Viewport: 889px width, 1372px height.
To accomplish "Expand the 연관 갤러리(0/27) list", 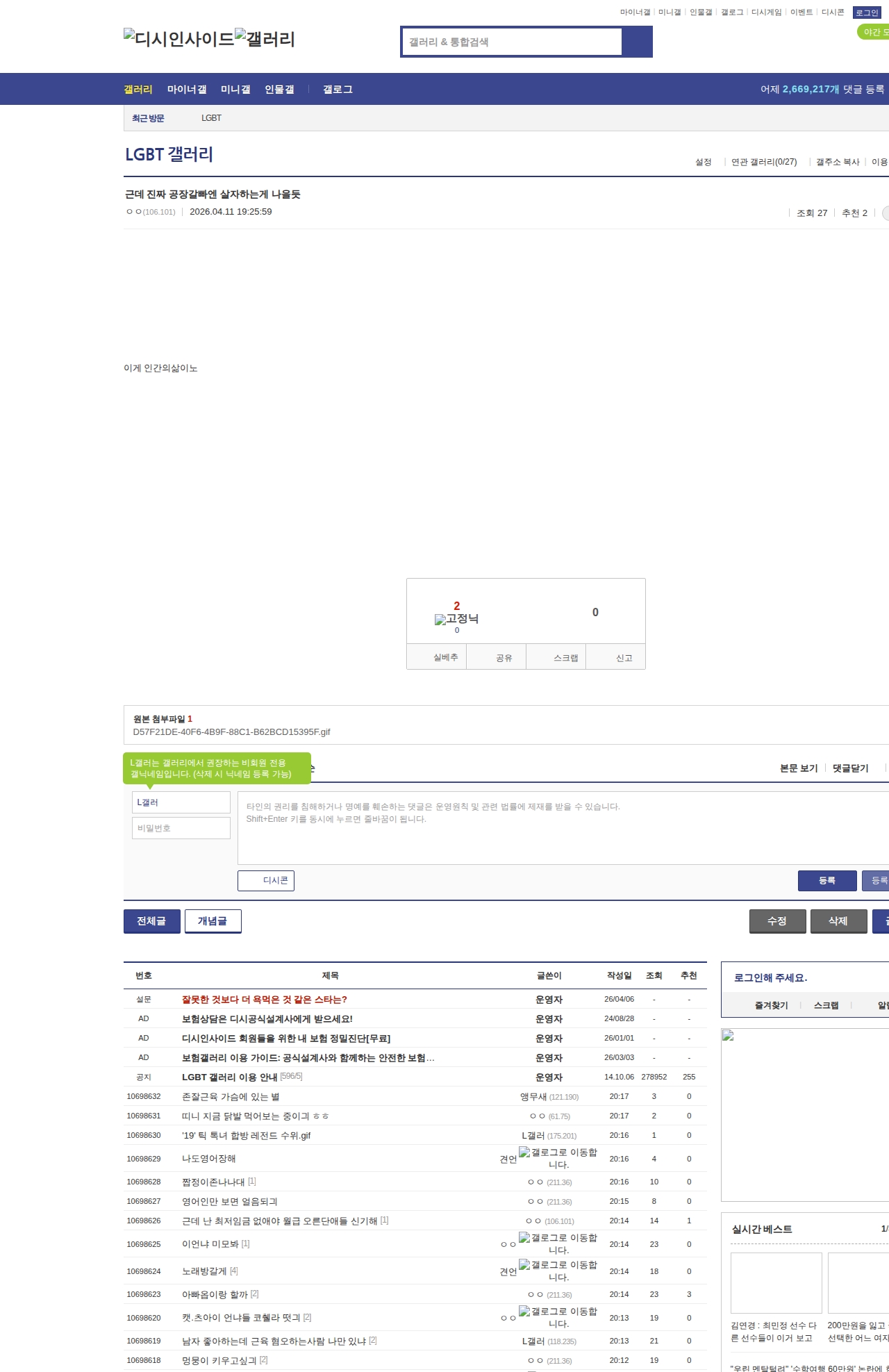I will [x=764, y=162].
